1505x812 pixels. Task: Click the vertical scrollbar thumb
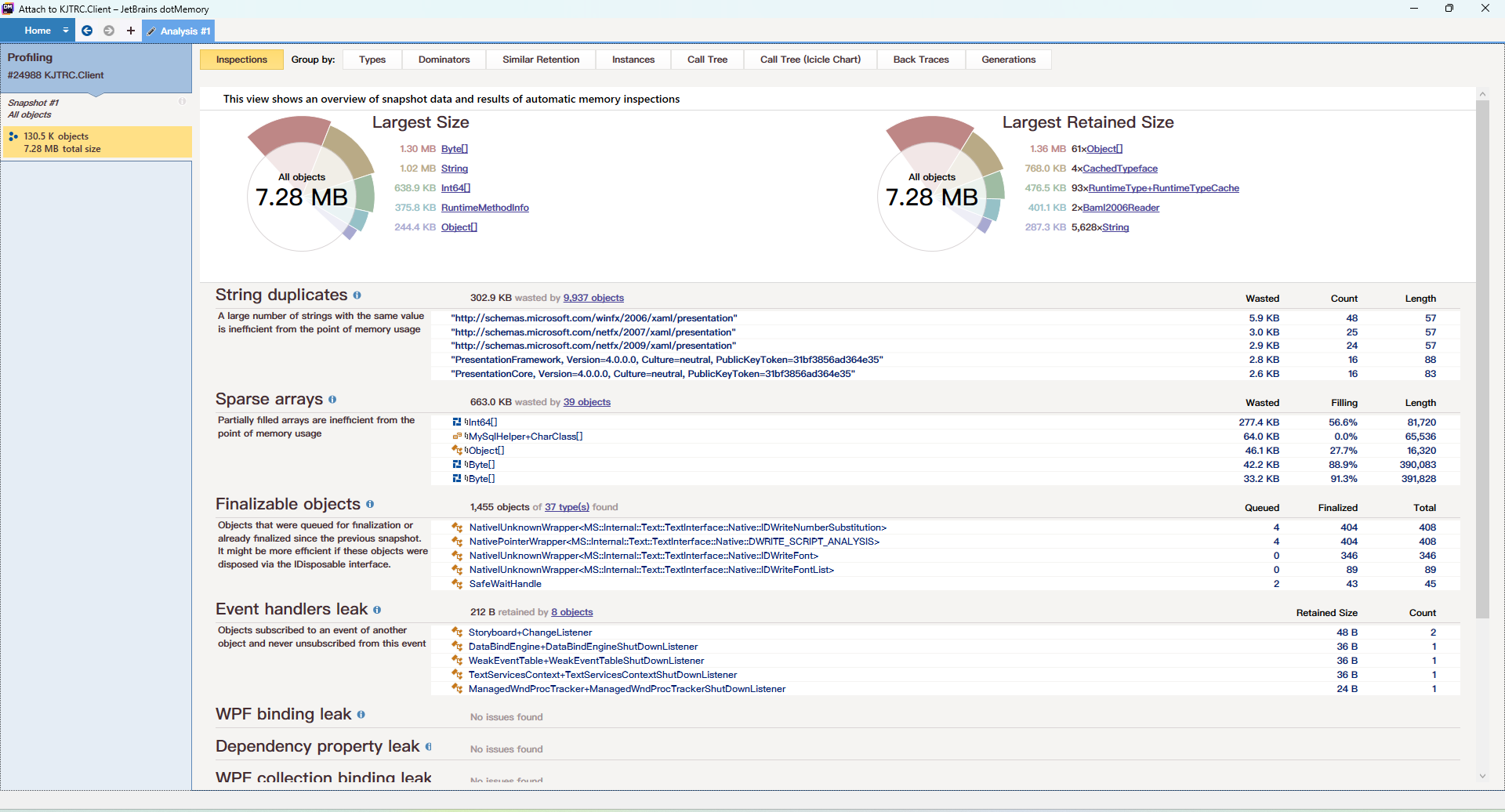tap(1481, 359)
